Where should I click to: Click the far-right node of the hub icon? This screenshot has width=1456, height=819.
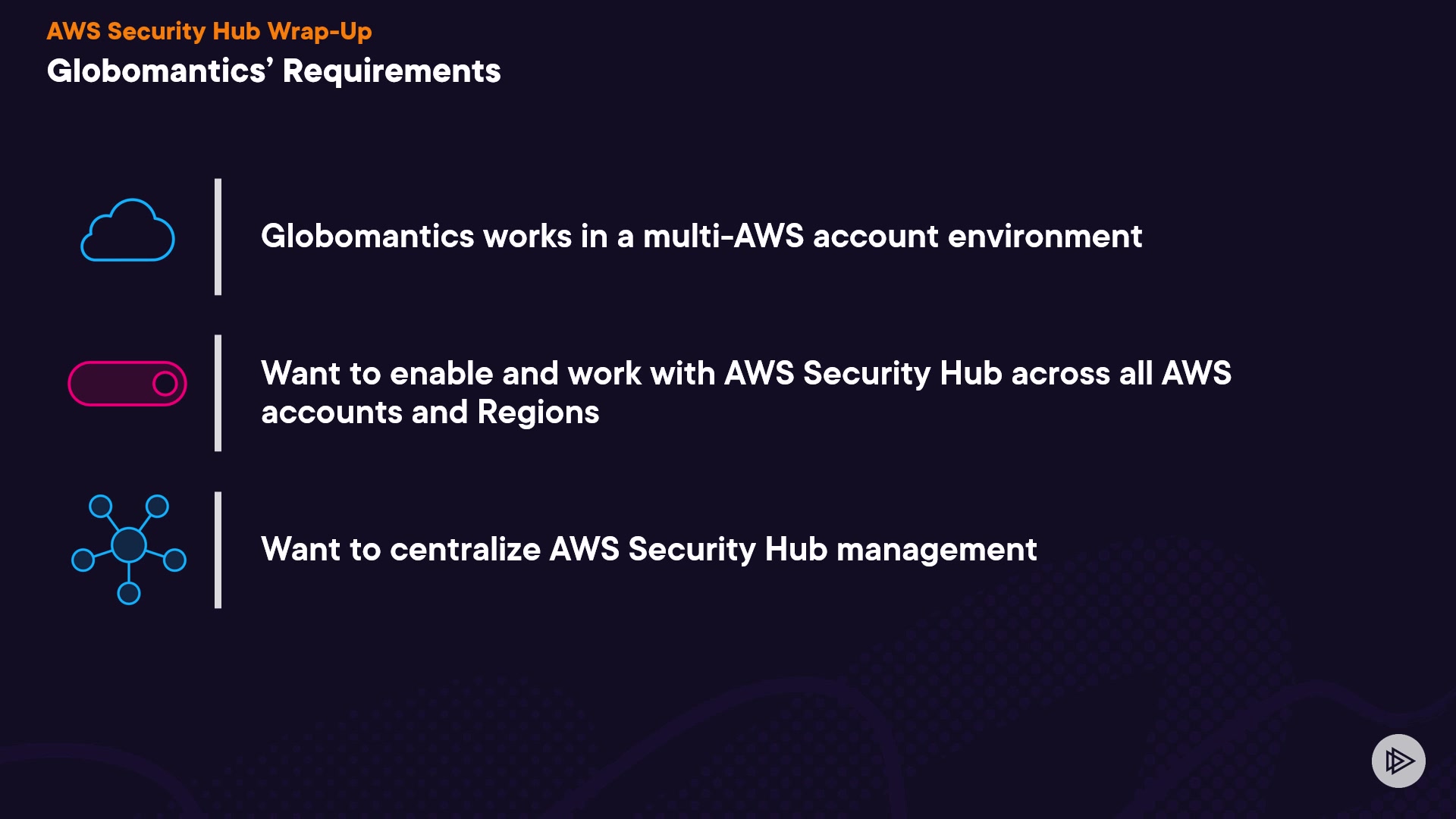175,560
